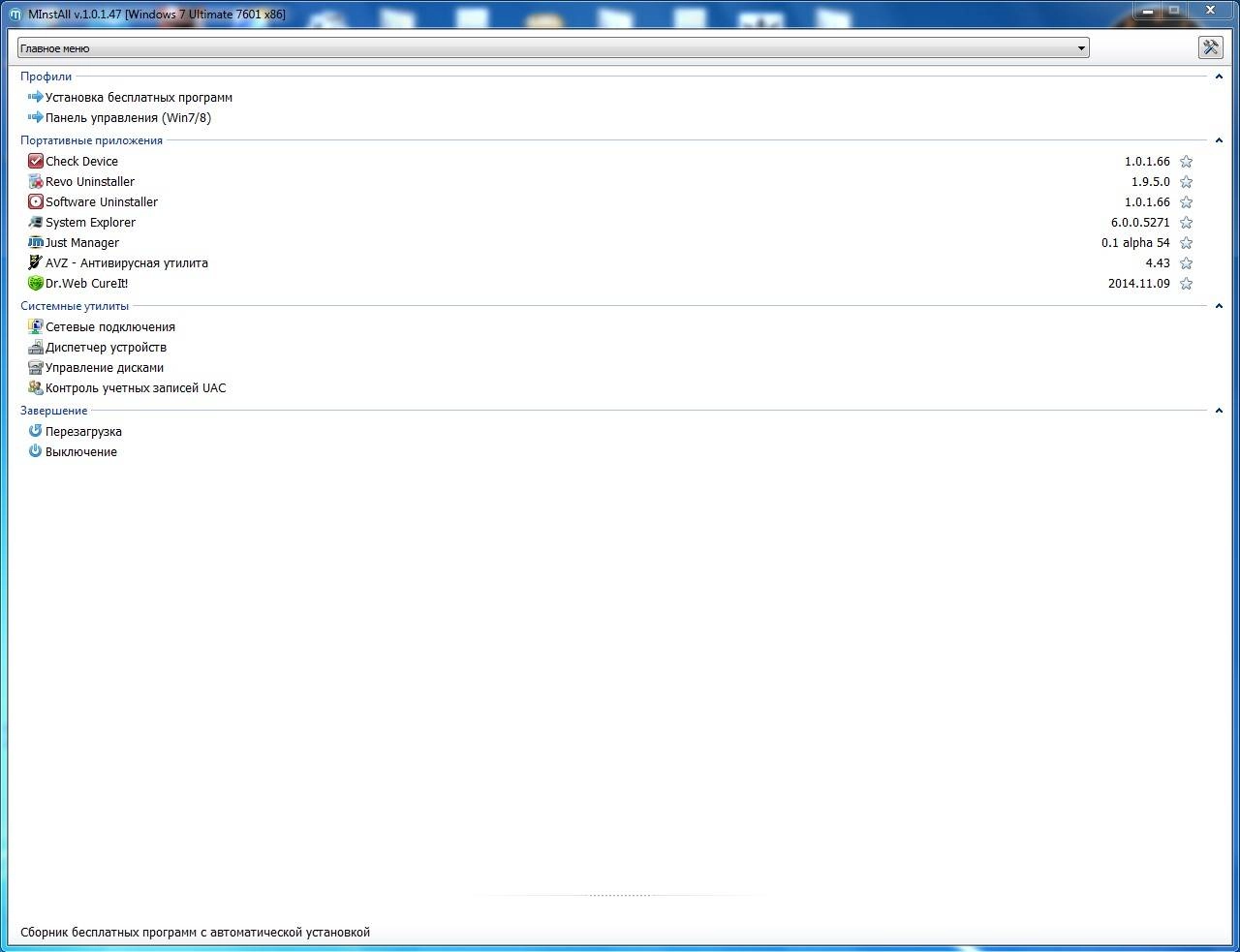1240x952 pixels.
Task: Open Управление дисками
Action: click(x=105, y=367)
